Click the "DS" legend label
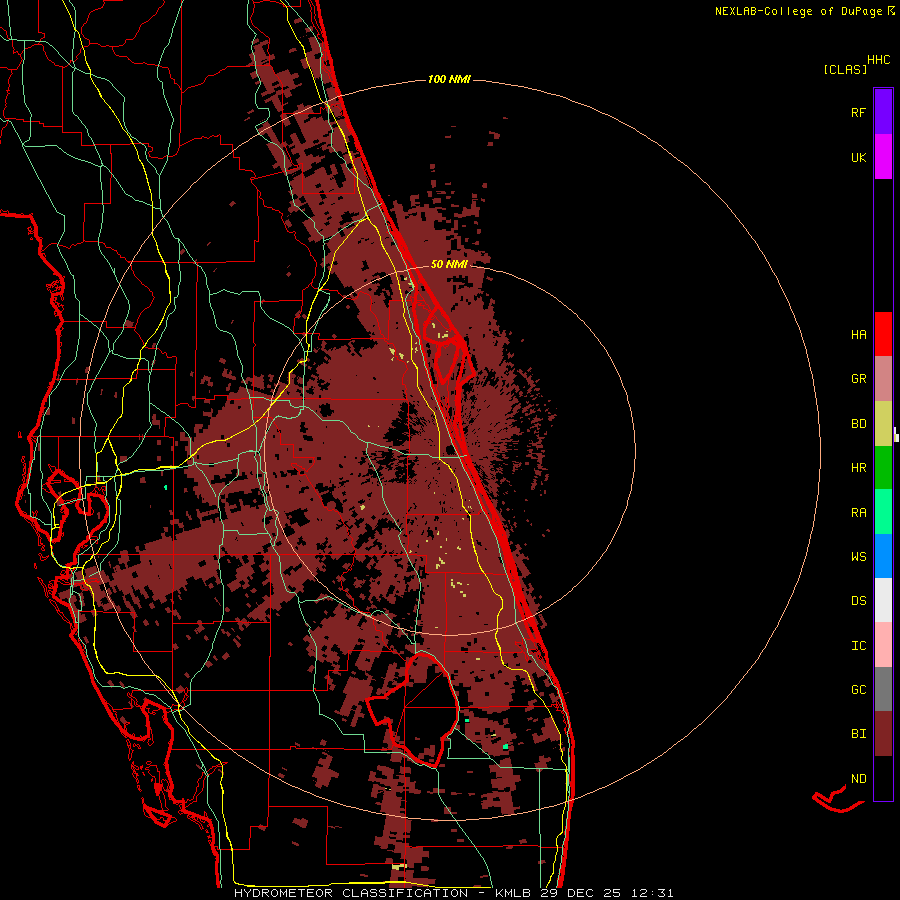900x900 pixels. coord(858,601)
